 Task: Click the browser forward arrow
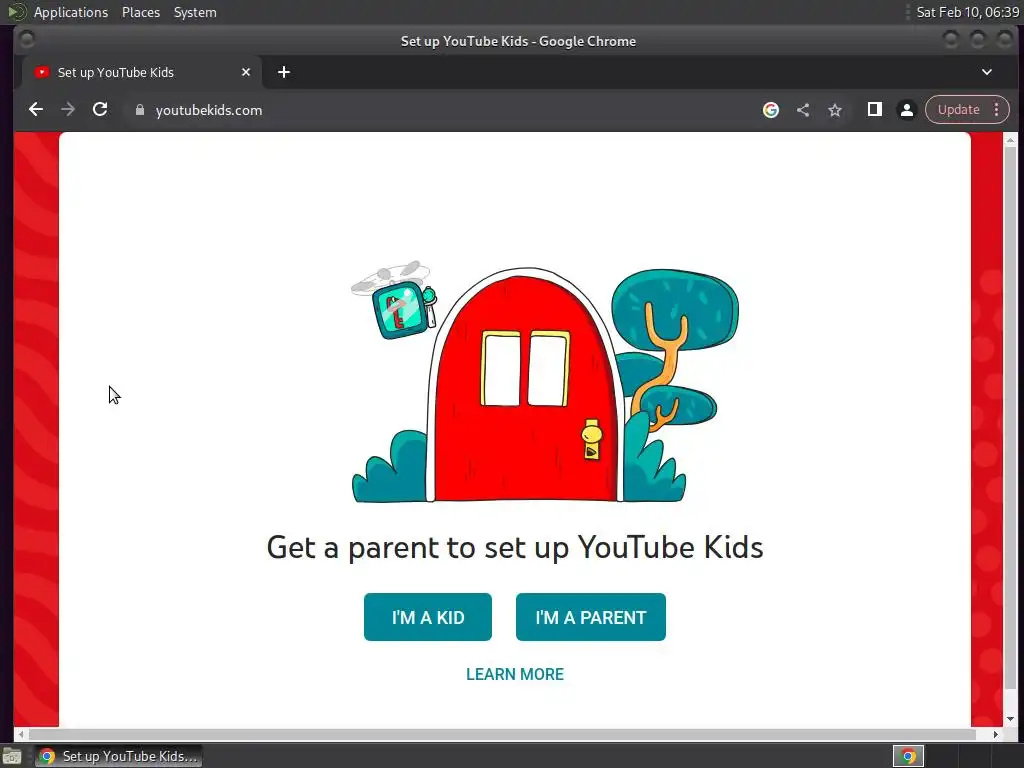68,110
